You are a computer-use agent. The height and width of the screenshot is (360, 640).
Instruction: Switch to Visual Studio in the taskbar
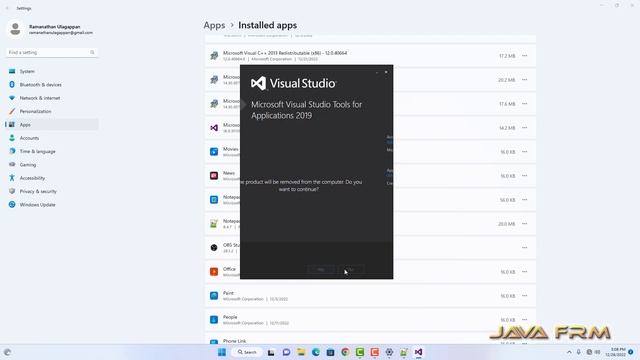click(x=418, y=352)
